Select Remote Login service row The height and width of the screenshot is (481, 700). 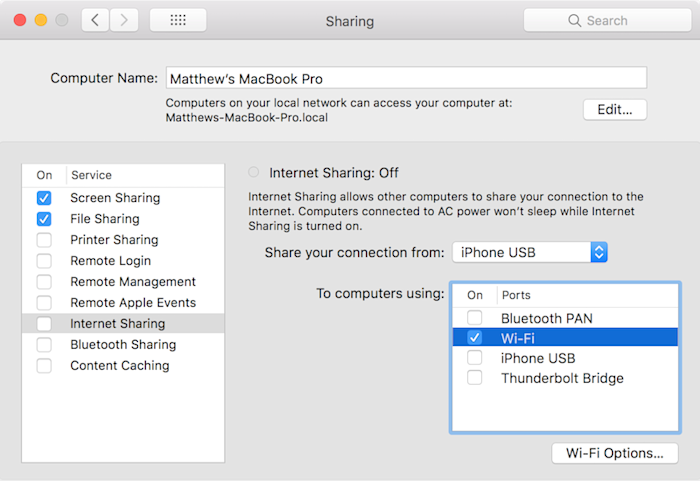(123, 261)
